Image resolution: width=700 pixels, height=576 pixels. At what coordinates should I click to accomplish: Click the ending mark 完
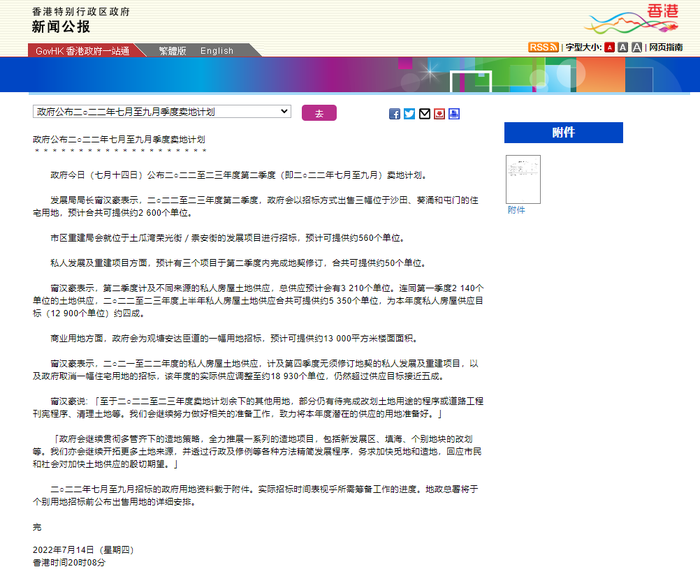(37, 527)
